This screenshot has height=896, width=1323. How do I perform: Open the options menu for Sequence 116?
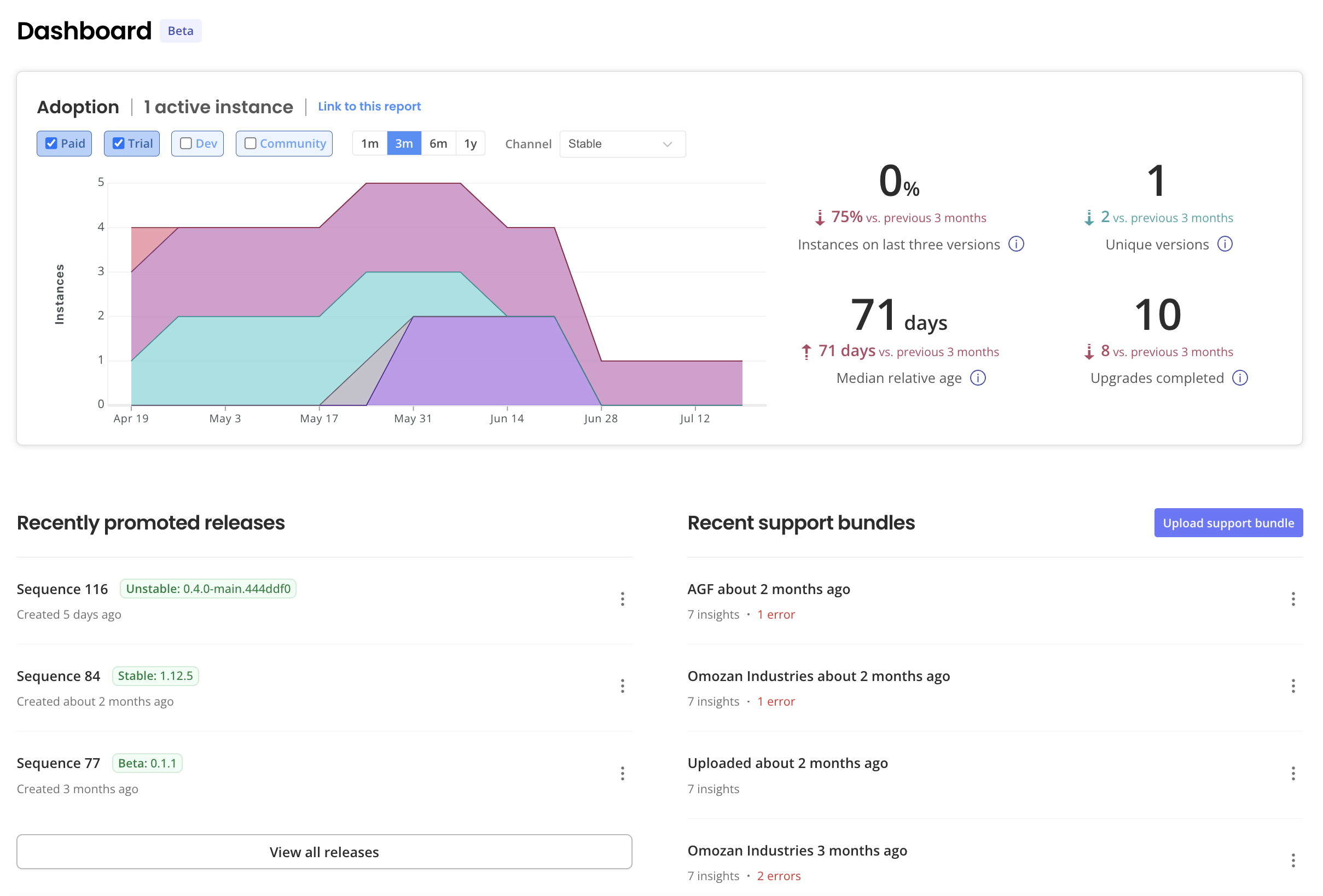623,599
